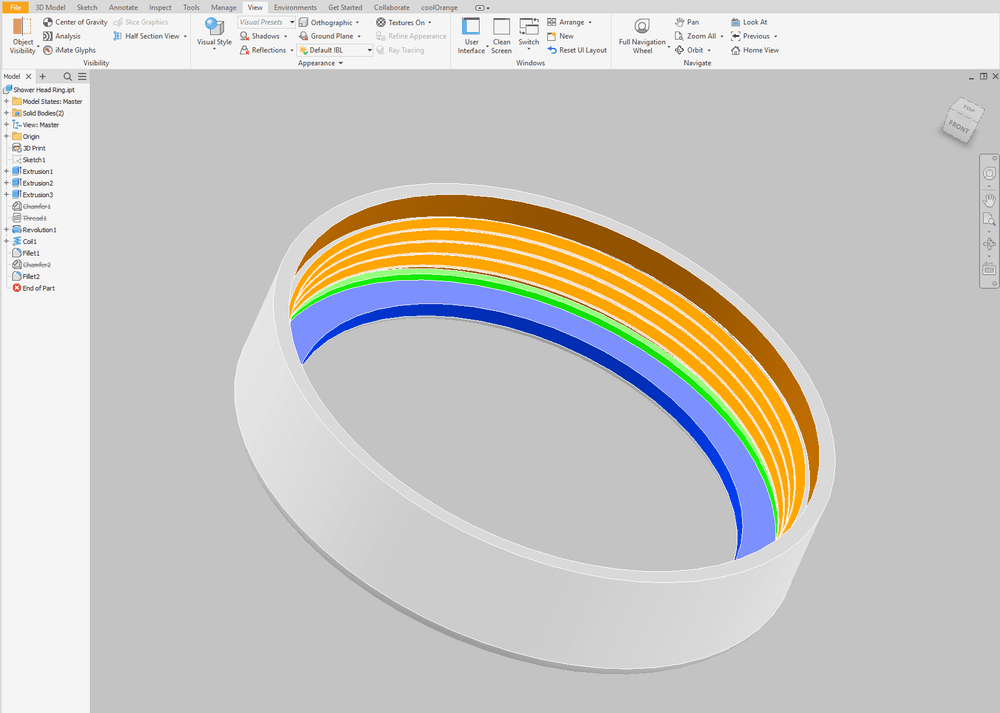
Task: Launch the Full Navigation Wheel
Action: 642,36
